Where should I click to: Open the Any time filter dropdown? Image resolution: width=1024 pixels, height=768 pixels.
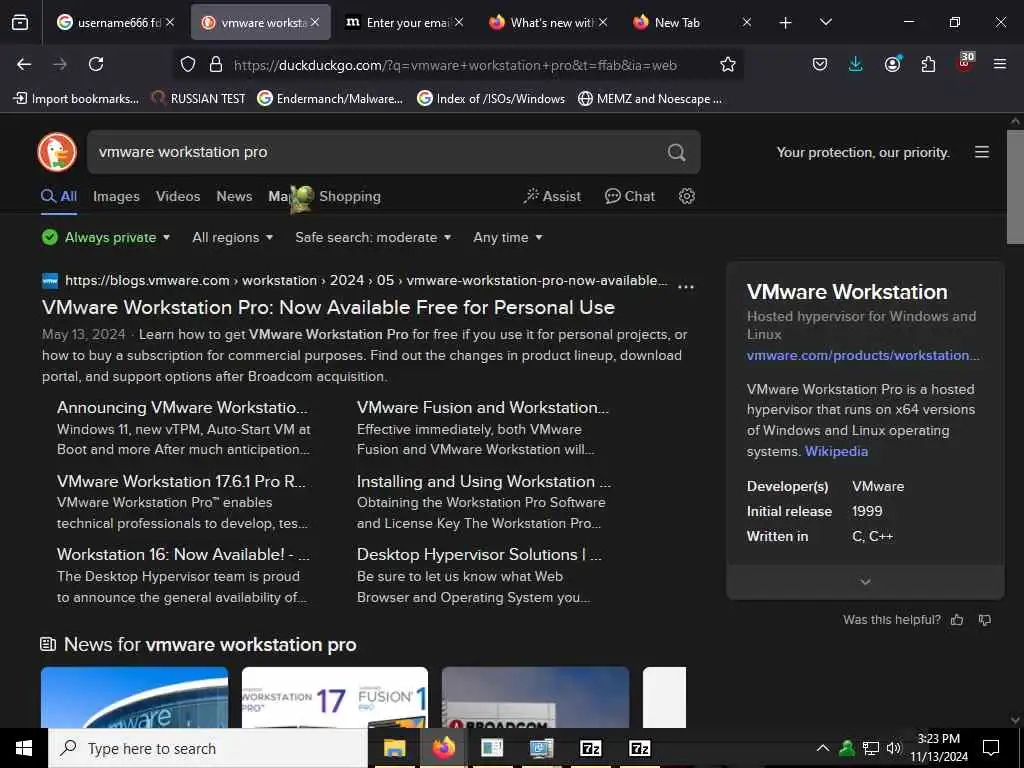coord(507,237)
